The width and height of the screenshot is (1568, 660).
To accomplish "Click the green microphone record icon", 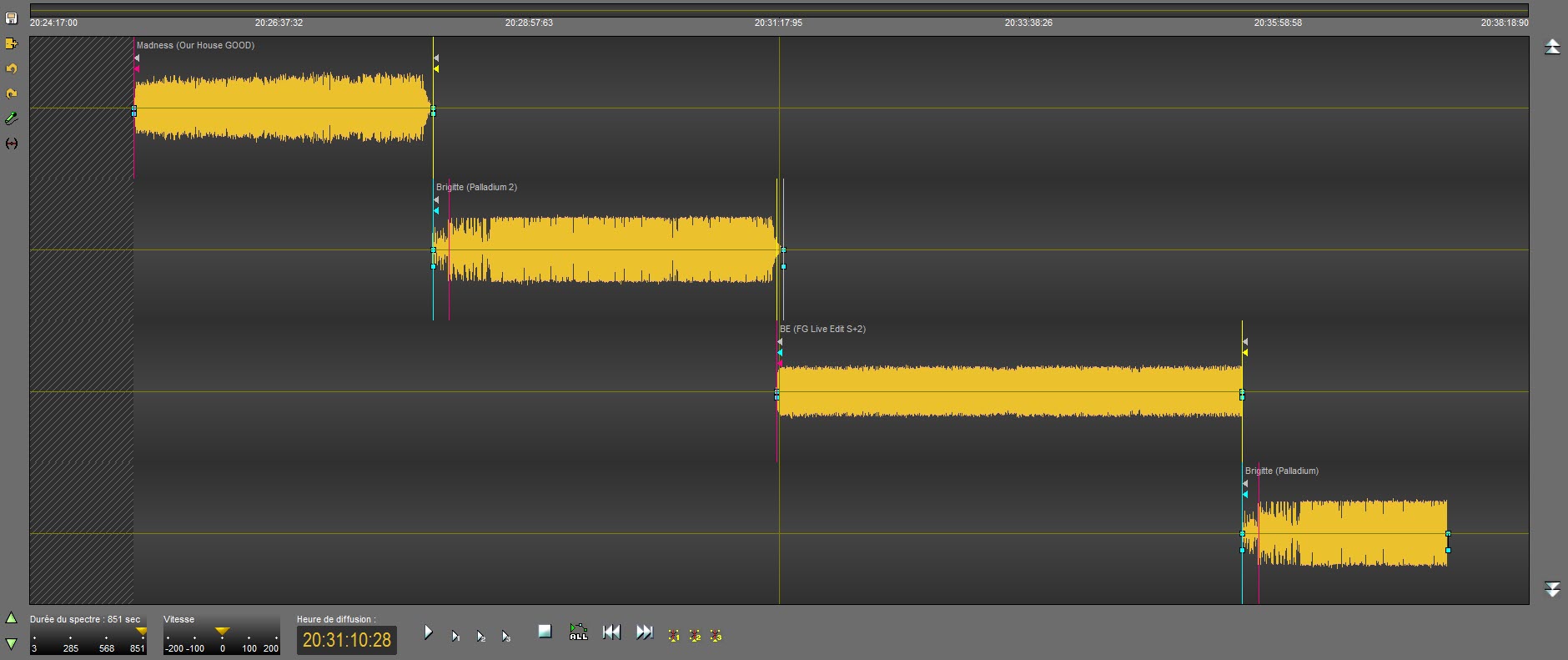I will (x=12, y=118).
